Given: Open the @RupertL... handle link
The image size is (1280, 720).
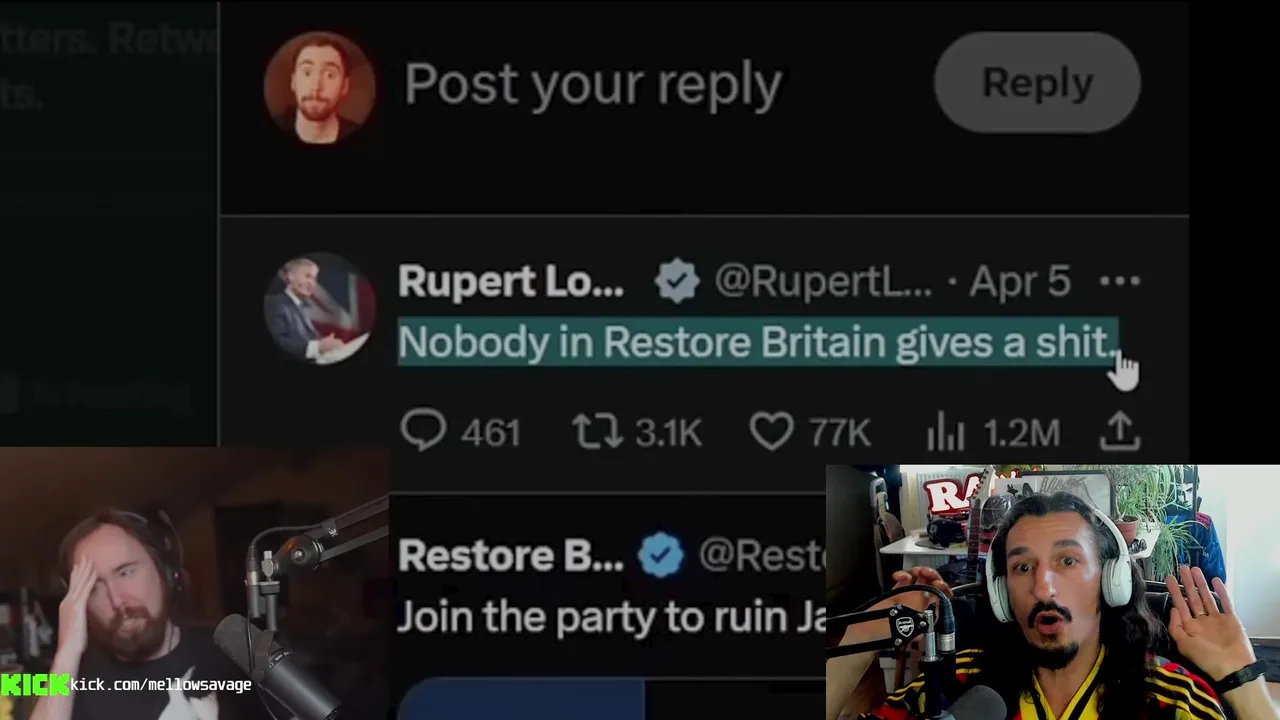Looking at the screenshot, I should 823,282.
